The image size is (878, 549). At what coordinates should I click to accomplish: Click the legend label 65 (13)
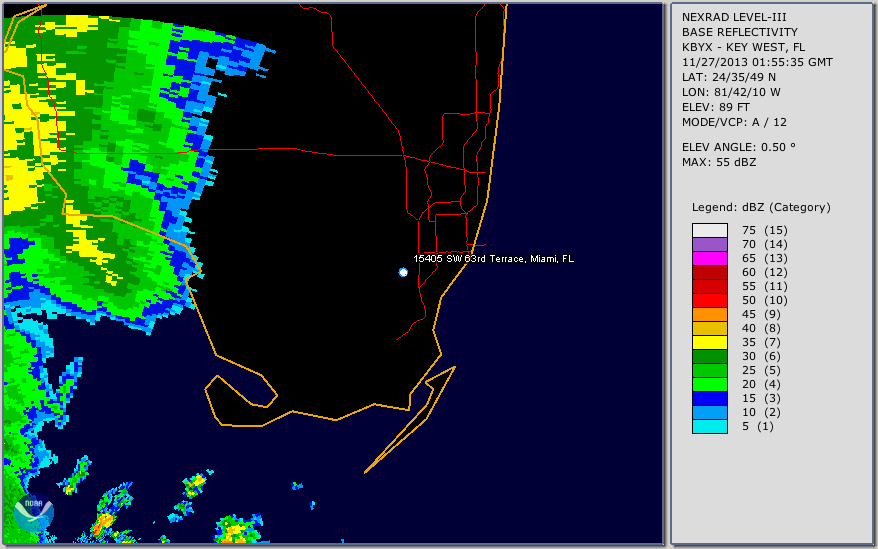(x=765, y=258)
